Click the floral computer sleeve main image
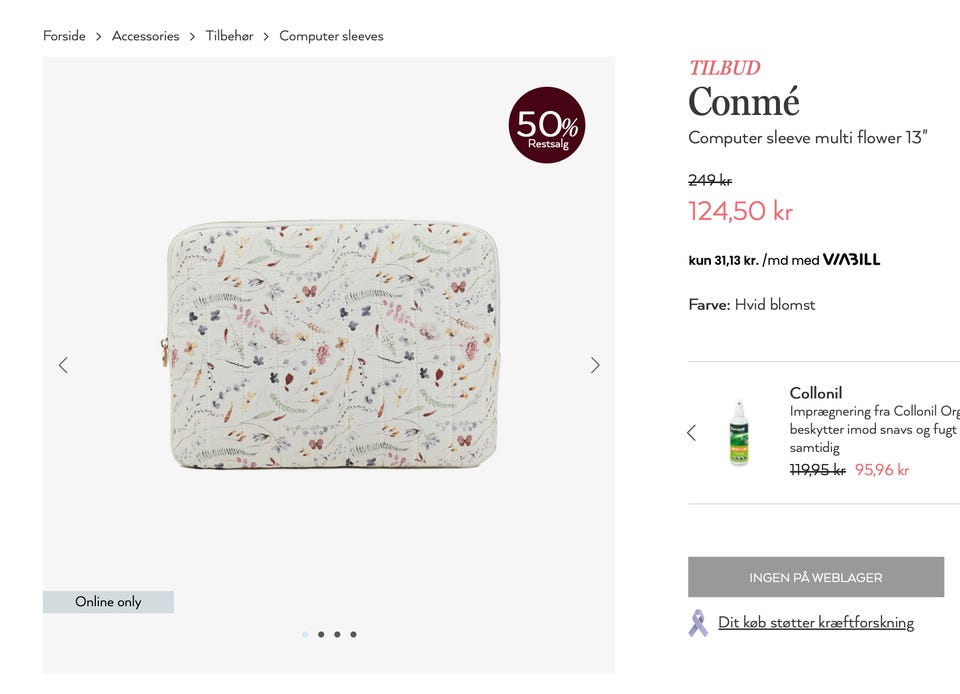This screenshot has width=960, height=694. (333, 345)
